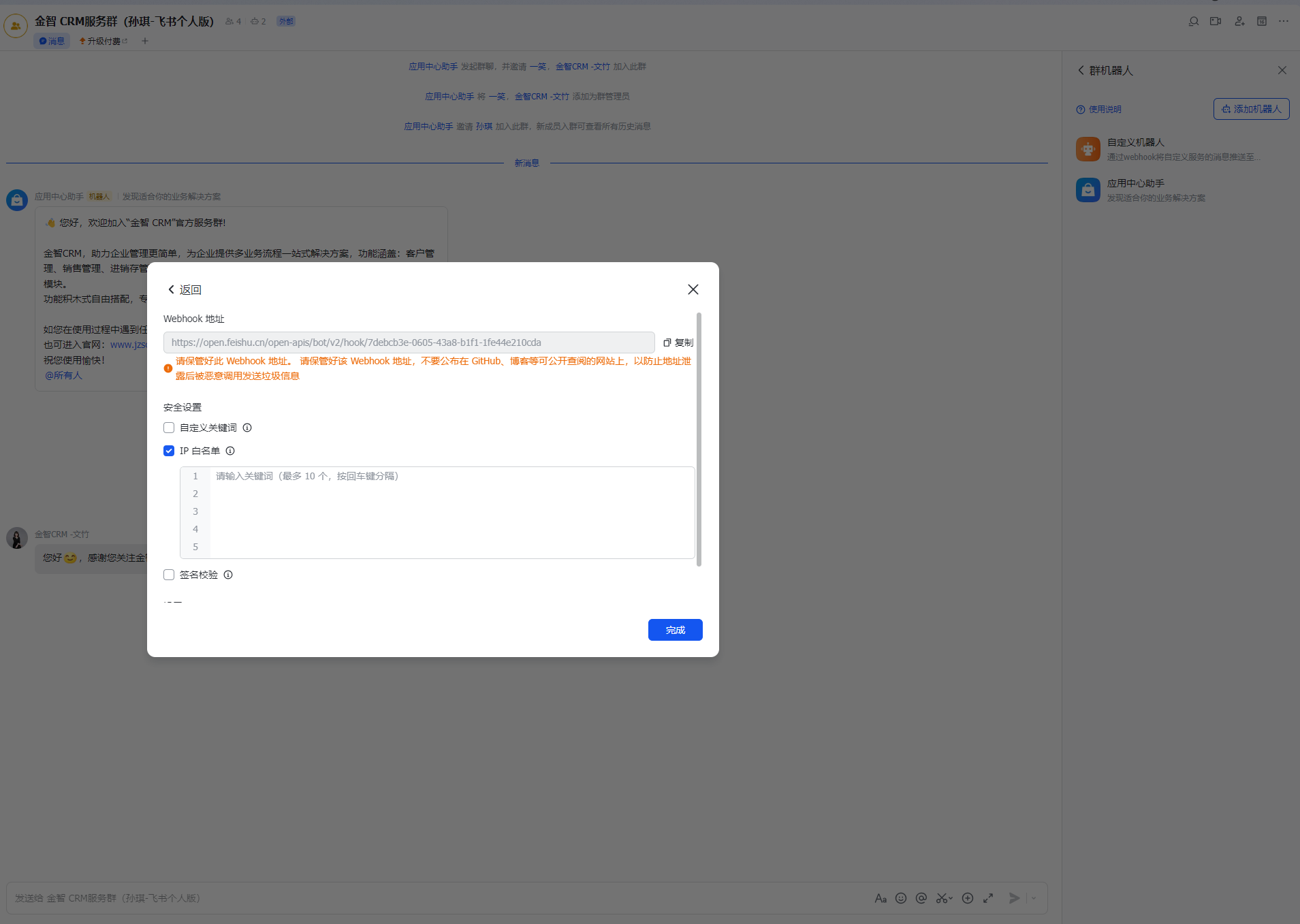This screenshot has height=924, width=1300.
Task: Enable the 签名校验 checkbox
Action: click(169, 575)
